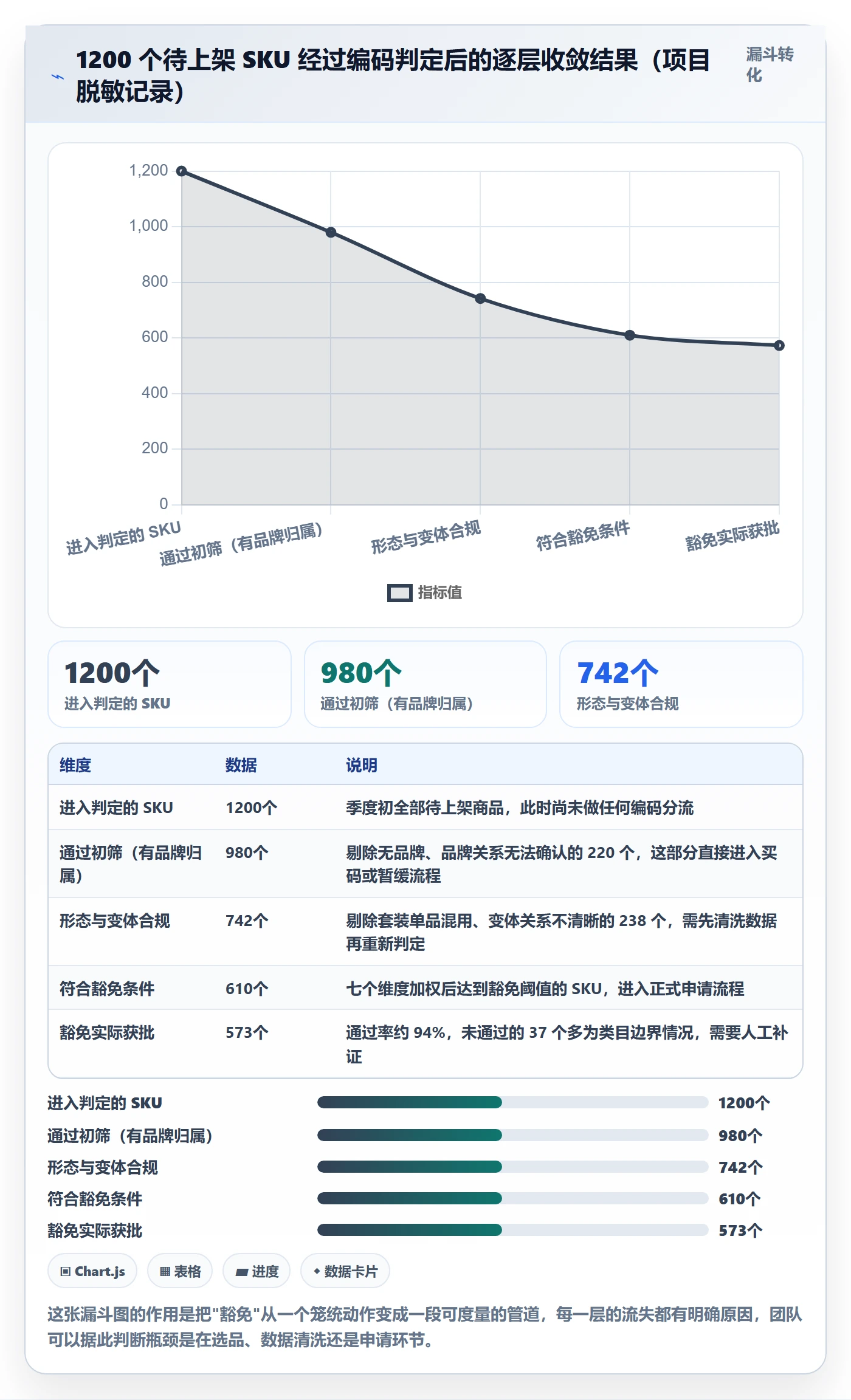
Task: Click the Chart.js tag chip
Action: point(92,1271)
